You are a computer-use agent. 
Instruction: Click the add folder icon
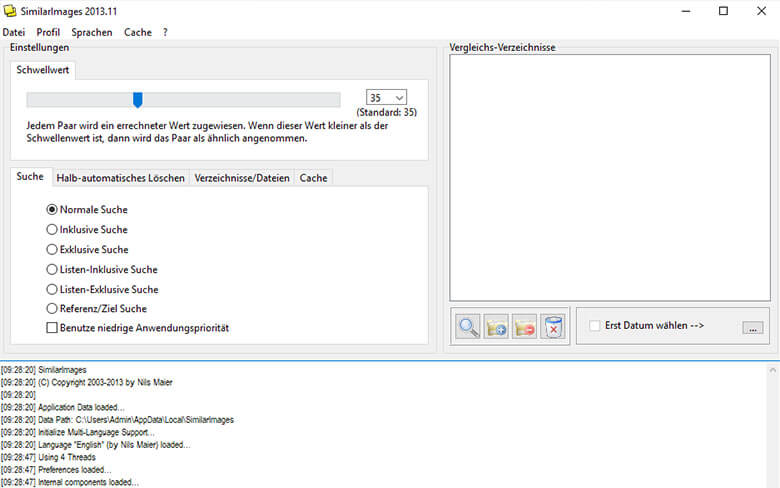tap(496, 327)
